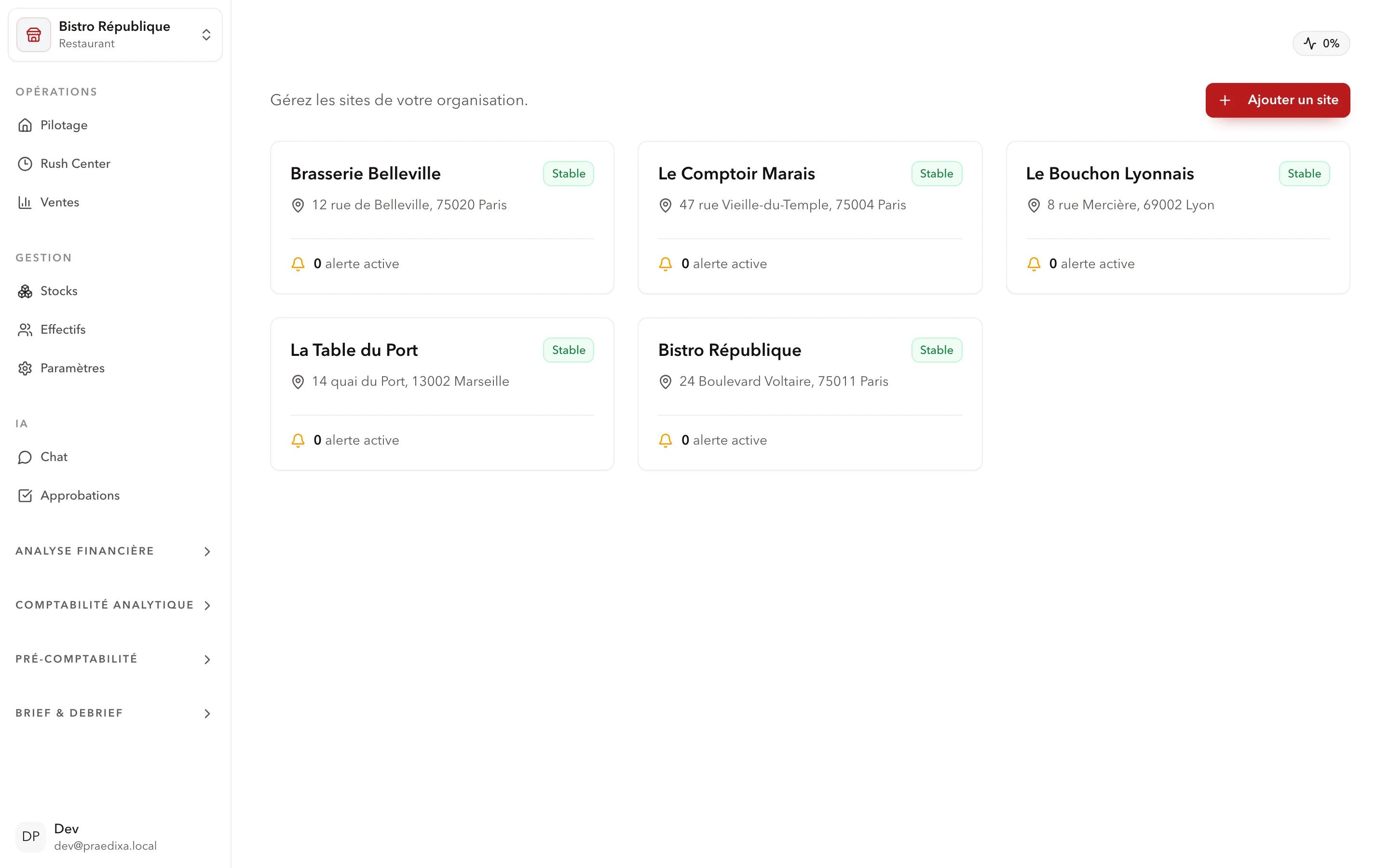
Task: Click the Approbations check-square icon
Action: [25, 495]
